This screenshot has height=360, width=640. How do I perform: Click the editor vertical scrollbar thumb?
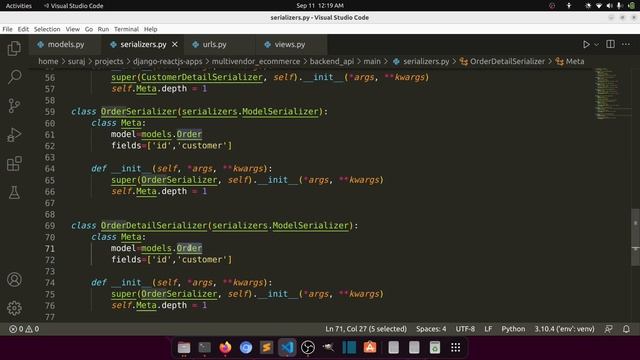click(x=636, y=237)
